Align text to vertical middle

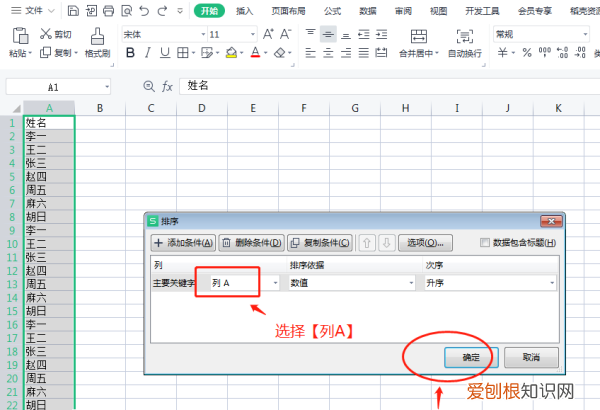[x=328, y=34]
